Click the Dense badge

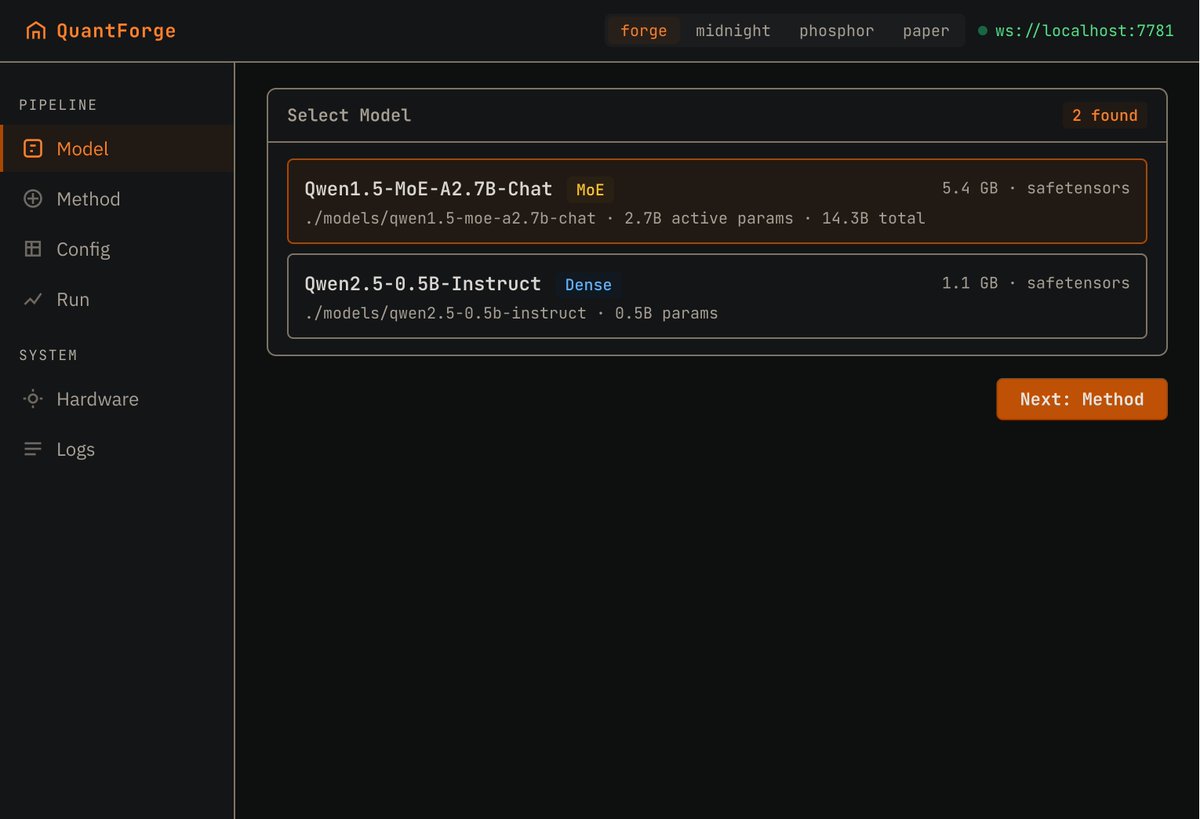(x=588, y=285)
